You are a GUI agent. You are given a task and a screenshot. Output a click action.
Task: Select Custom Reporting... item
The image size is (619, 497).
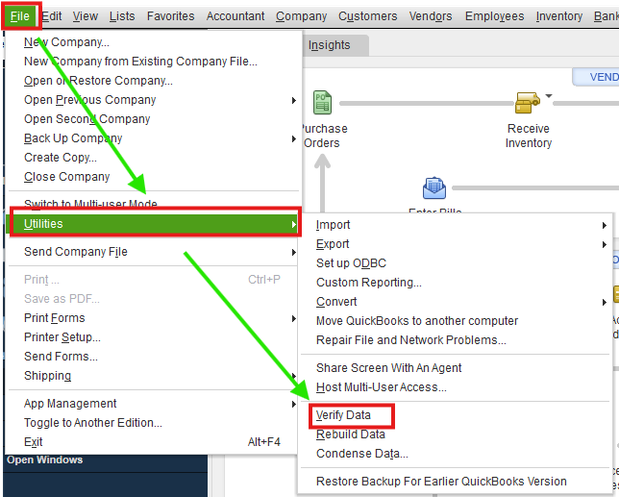pos(455,282)
